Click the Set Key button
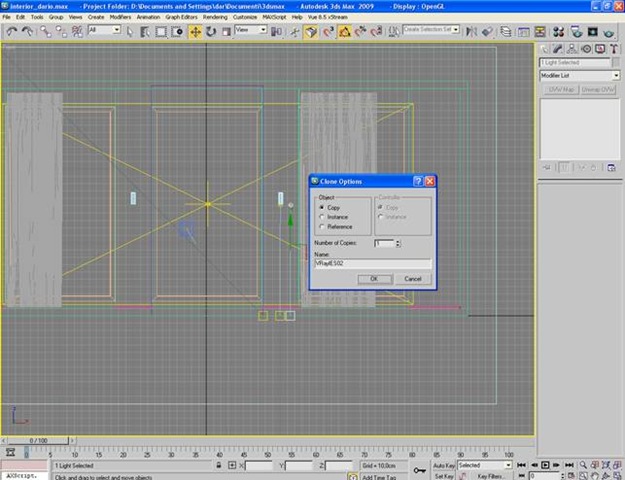Screen dimensions: 625x480 pyautogui.click(x=444, y=476)
